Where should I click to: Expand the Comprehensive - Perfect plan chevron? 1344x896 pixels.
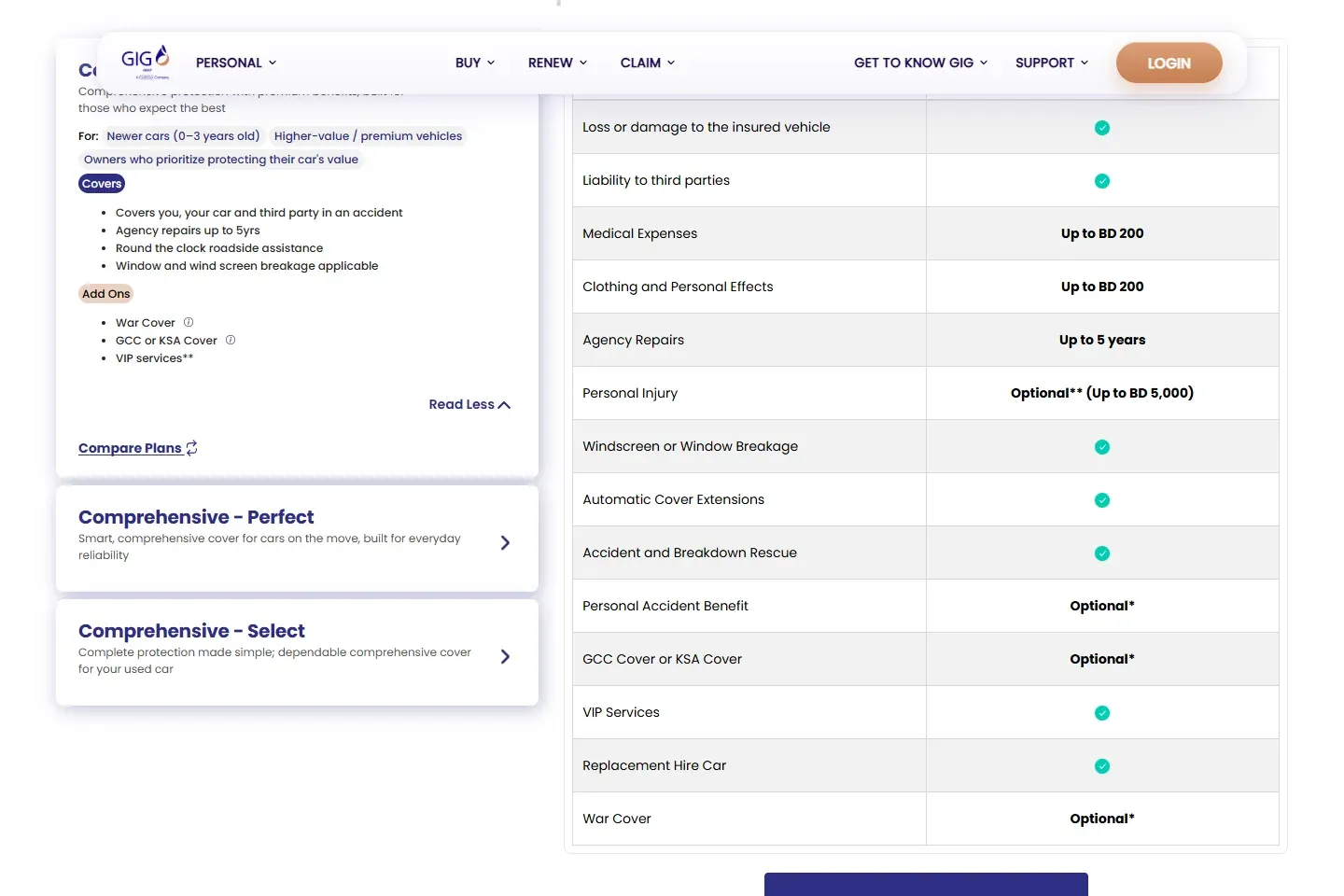[505, 542]
